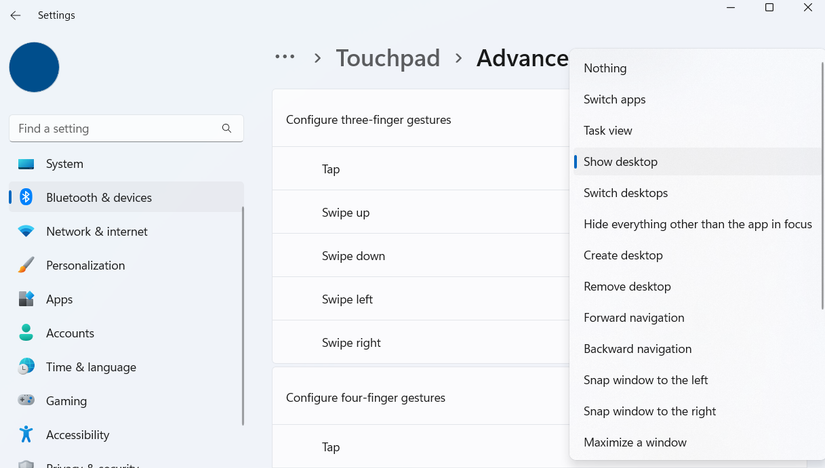Open Network & internet via Wi-Fi icon
Image resolution: width=825 pixels, height=468 pixels.
(26, 232)
